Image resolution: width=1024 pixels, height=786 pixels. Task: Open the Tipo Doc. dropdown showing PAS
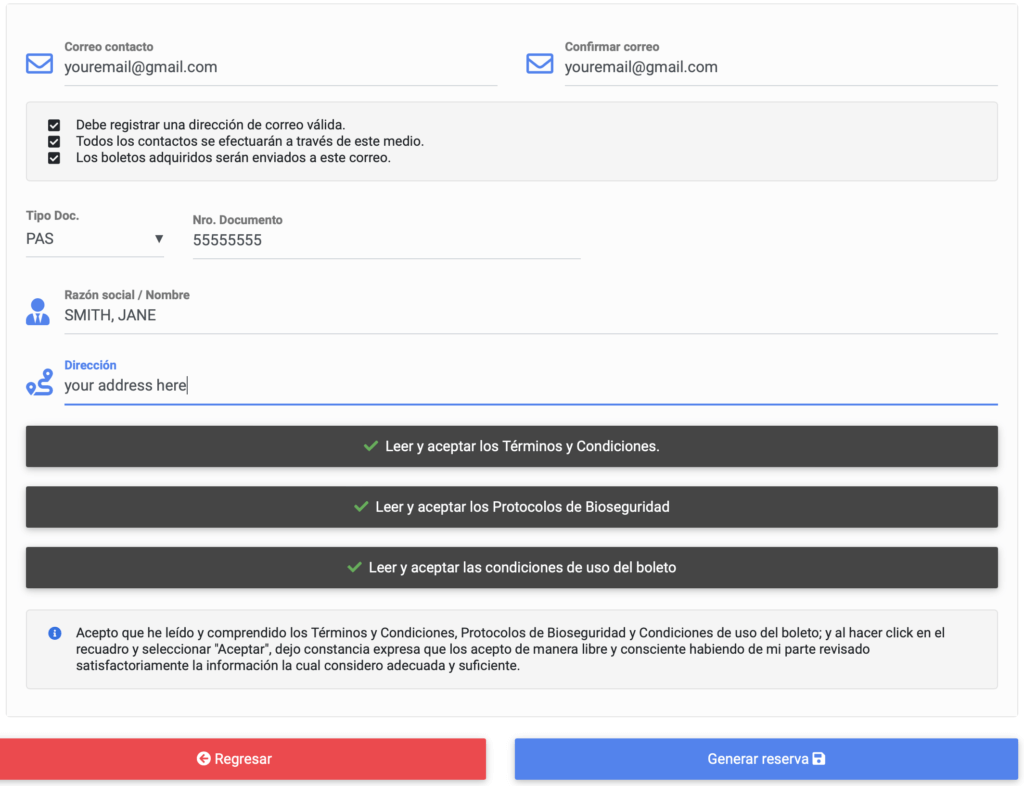click(x=95, y=239)
